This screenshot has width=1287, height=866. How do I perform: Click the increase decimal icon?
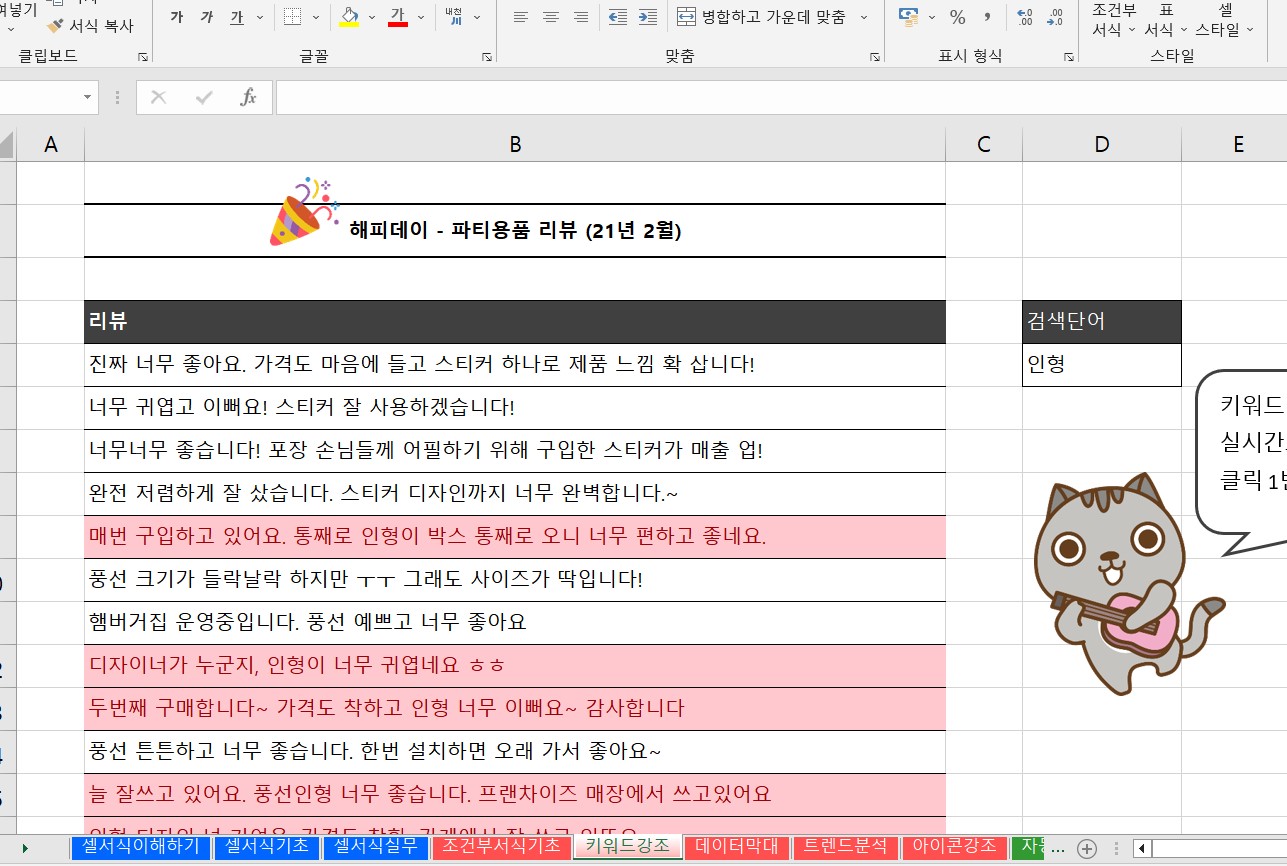[1024, 18]
